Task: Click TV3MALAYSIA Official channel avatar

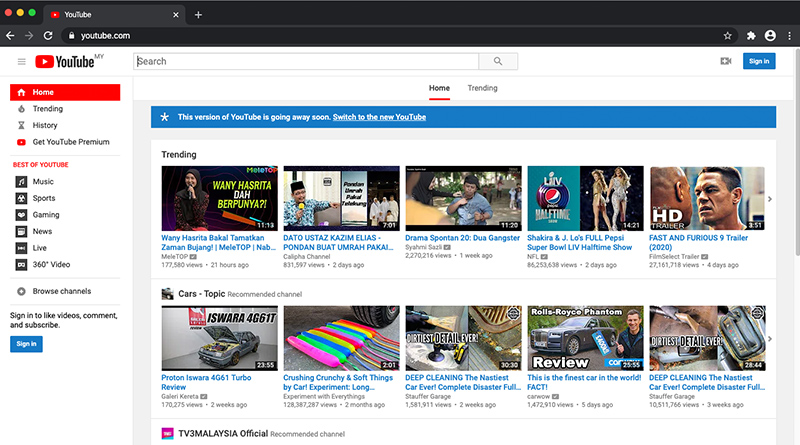Action: coord(167,434)
